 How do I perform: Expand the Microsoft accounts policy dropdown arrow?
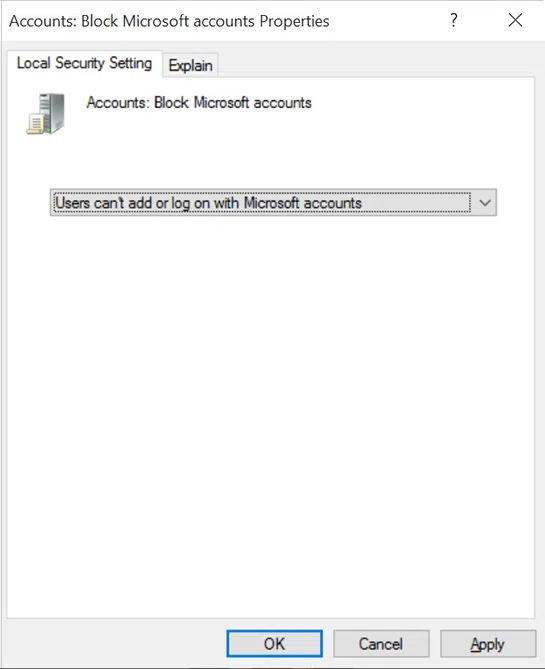(484, 203)
